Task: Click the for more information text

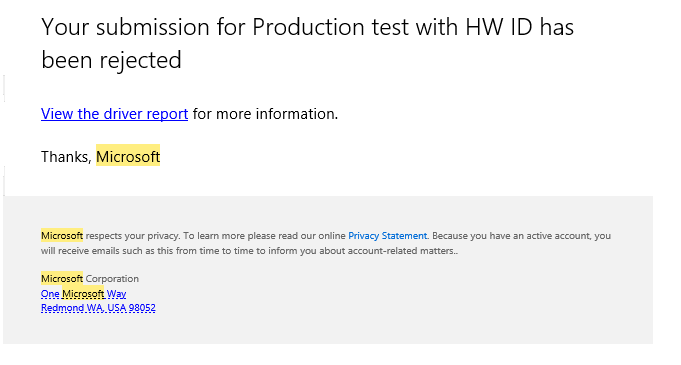Action: click(265, 114)
